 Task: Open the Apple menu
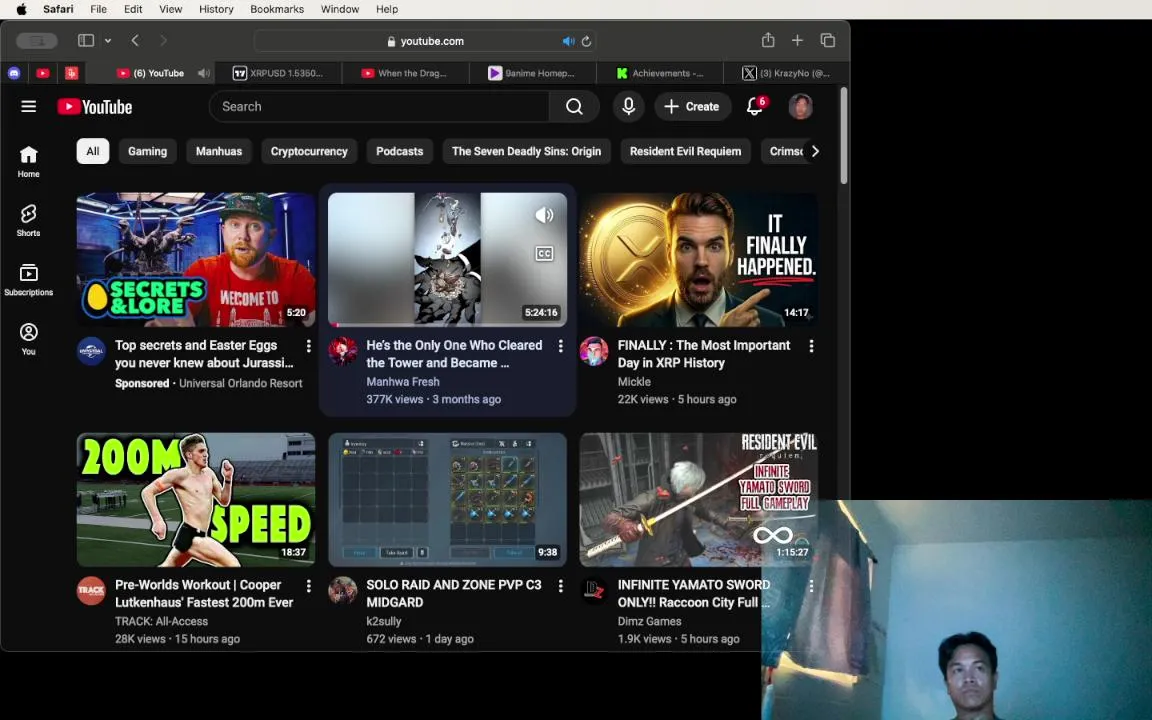tap(21, 9)
